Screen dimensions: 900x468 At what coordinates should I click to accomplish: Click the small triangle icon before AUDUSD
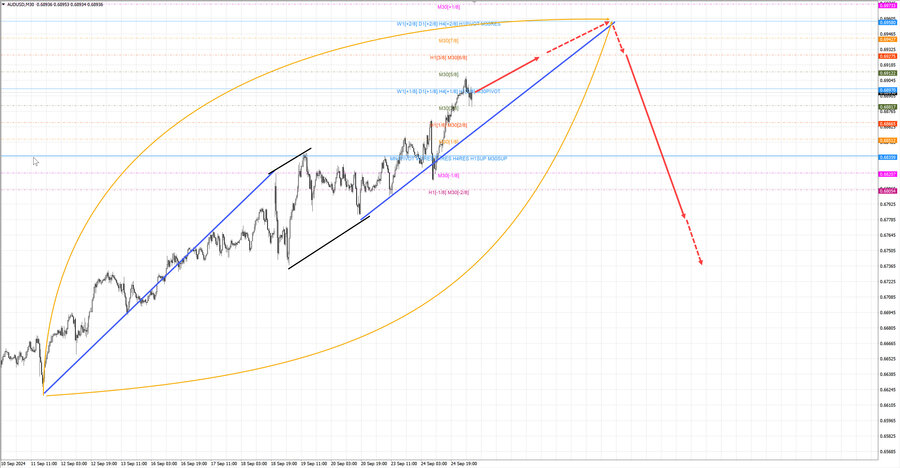pos(3,5)
